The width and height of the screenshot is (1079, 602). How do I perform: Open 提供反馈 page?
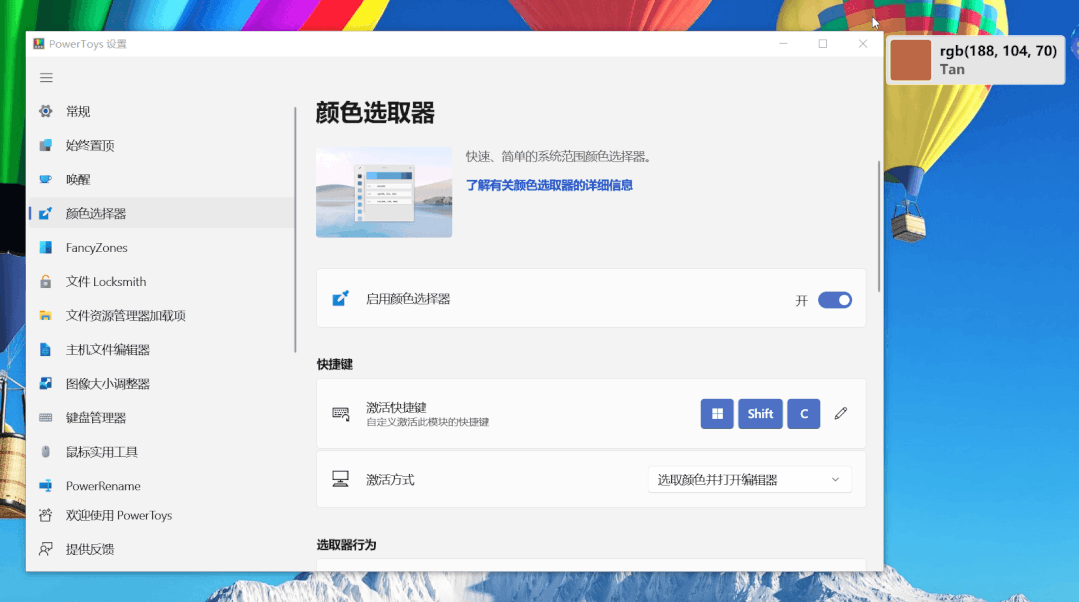161,549
